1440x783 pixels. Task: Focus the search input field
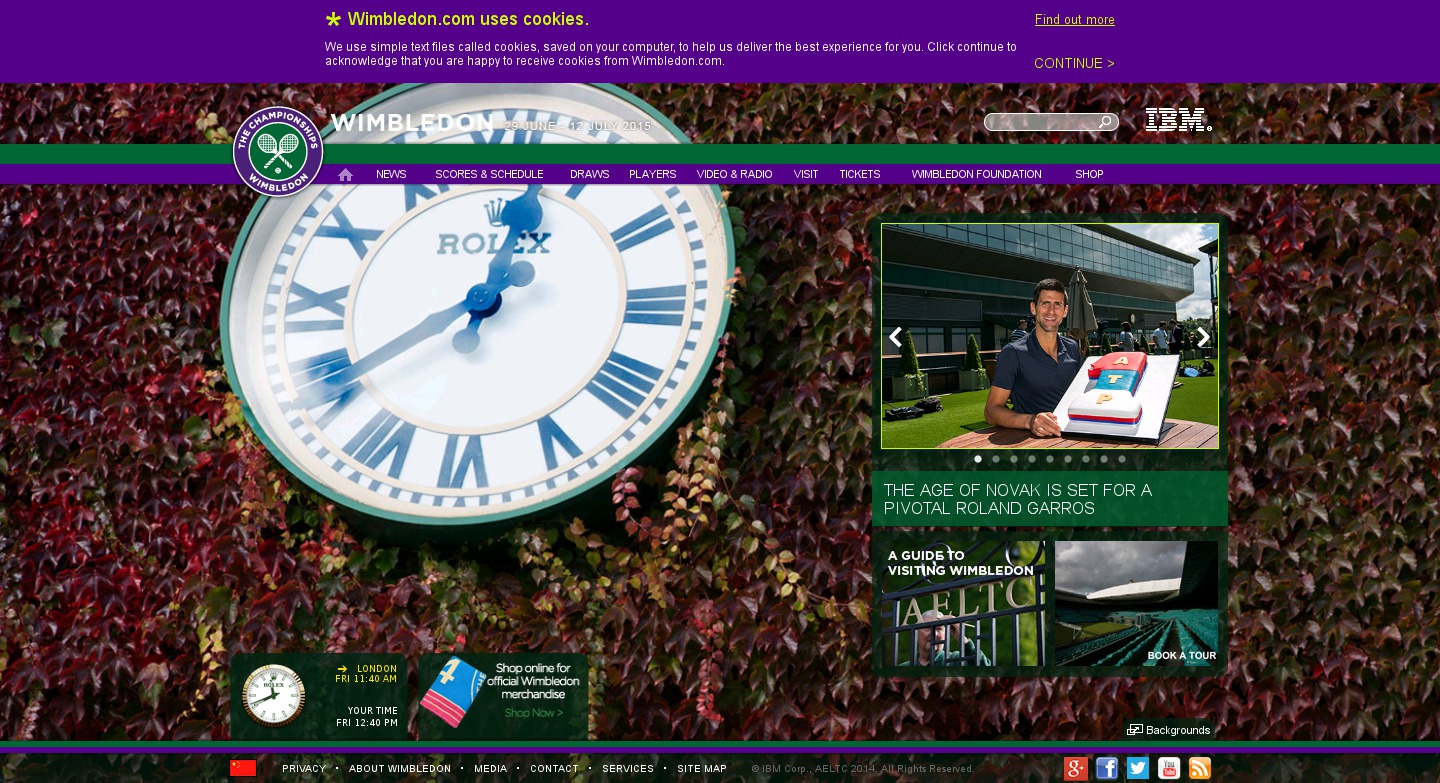(1041, 122)
